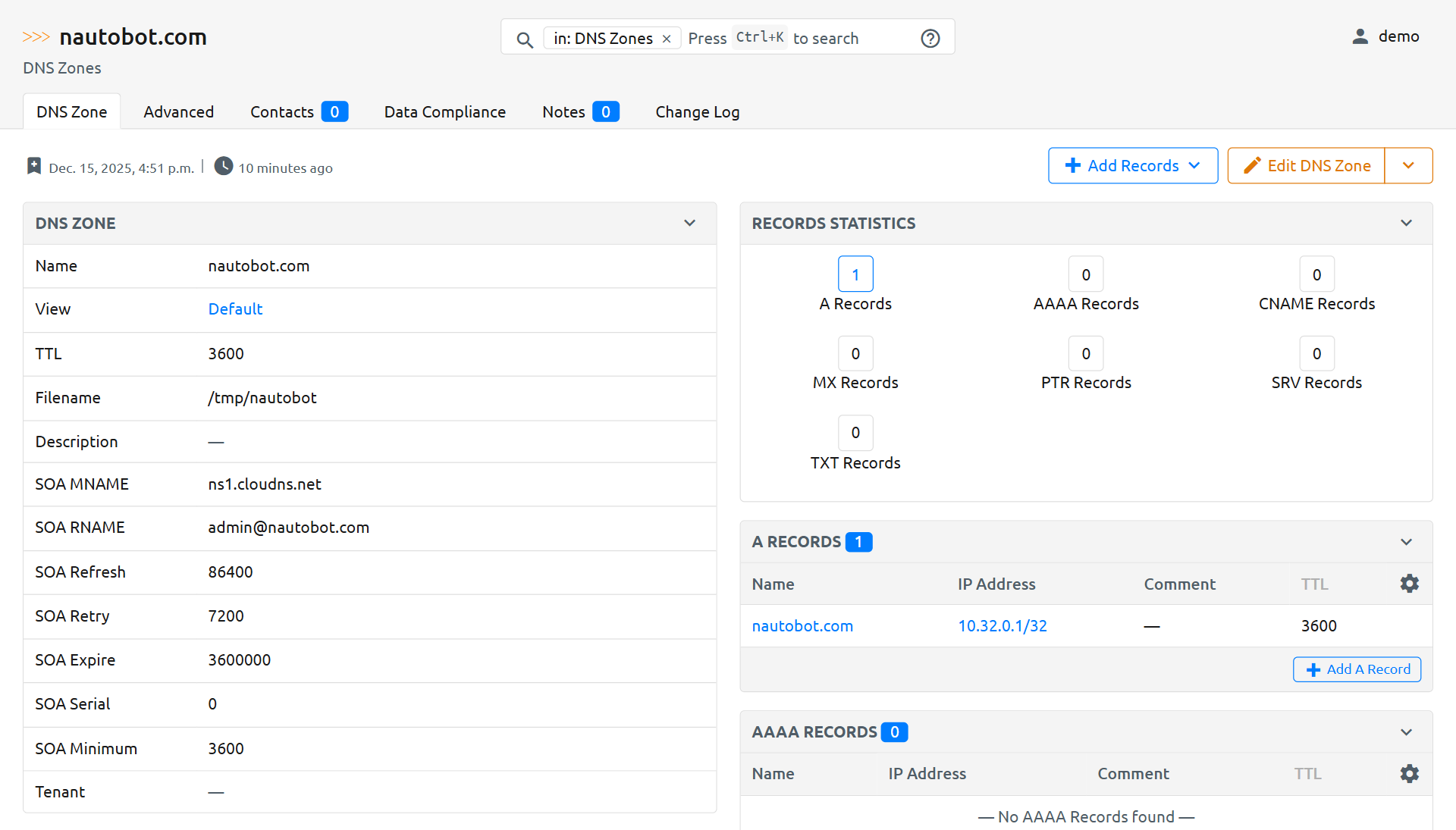The image size is (1456, 830).
Task: Click the last updated clock icon
Action: (x=223, y=166)
